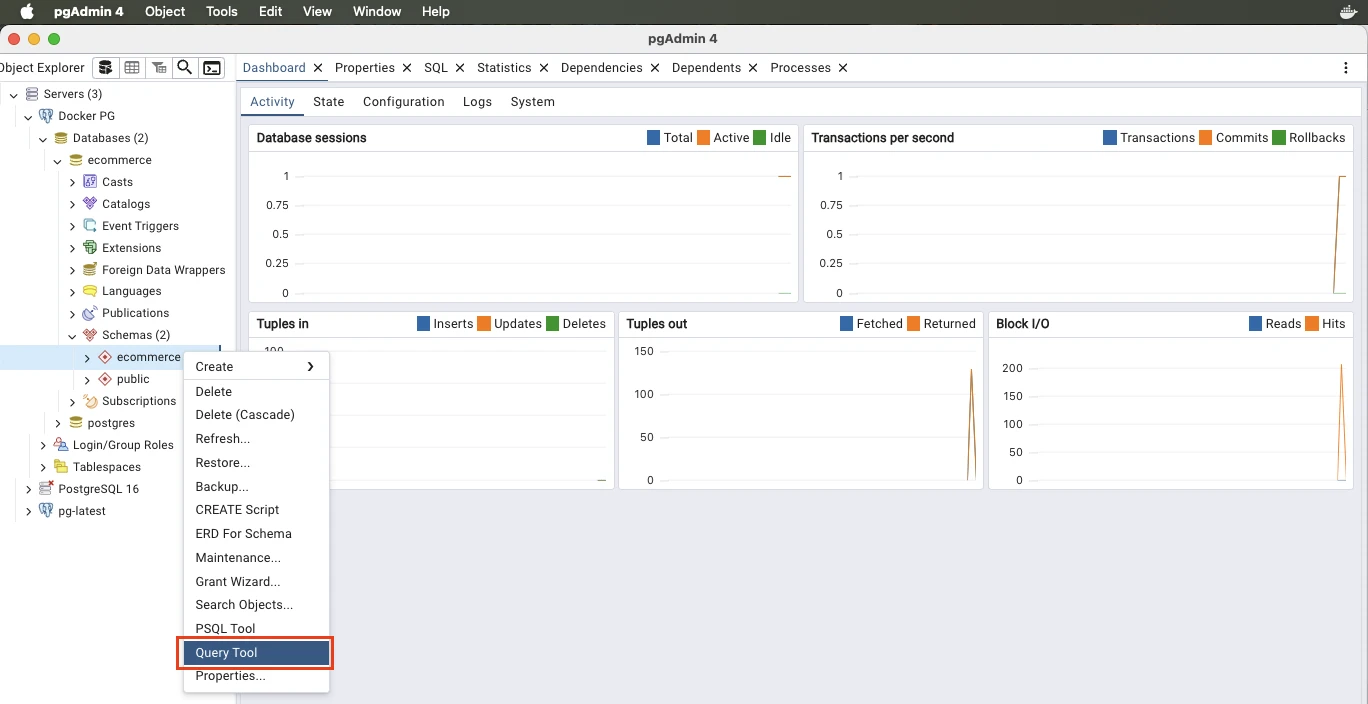The image size is (1368, 704).
Task: Click the disconnected PostgreSQL 16 server icon
Action: [x=46, y=489]
